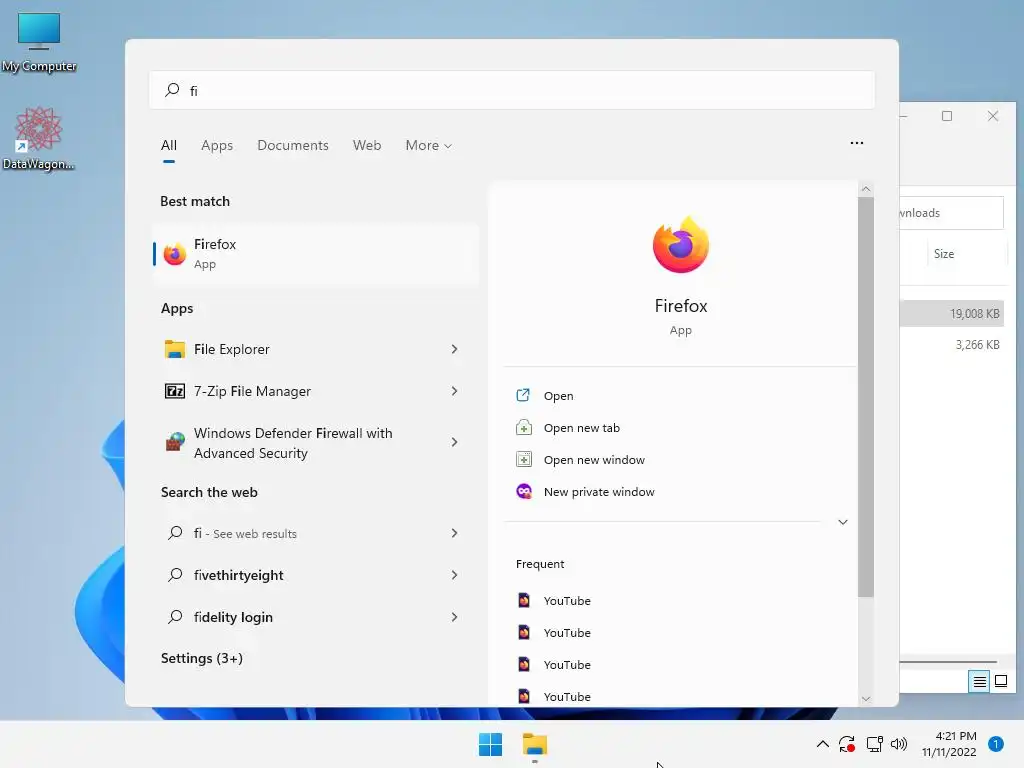Click the update sync tray icon

tap(847, 744)
